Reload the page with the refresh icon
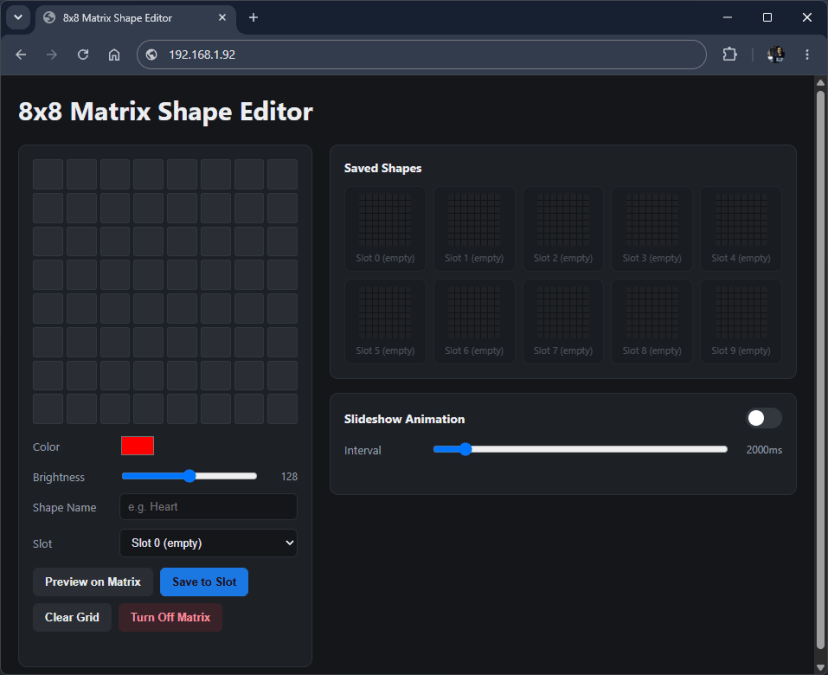 (x=83, y=54)
